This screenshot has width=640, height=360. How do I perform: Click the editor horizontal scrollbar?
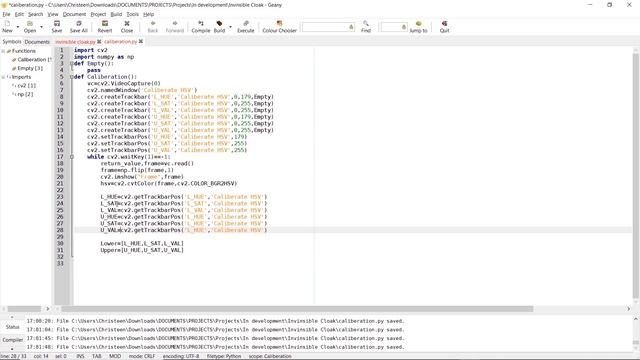(297, 309)
